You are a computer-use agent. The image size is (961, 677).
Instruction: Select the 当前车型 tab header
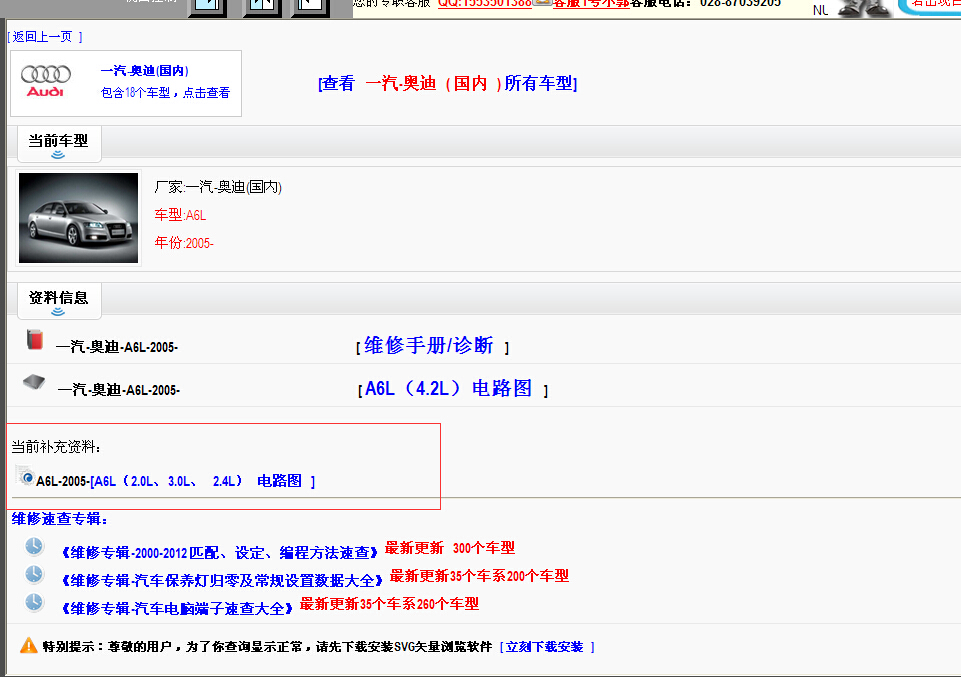(59, 145)
